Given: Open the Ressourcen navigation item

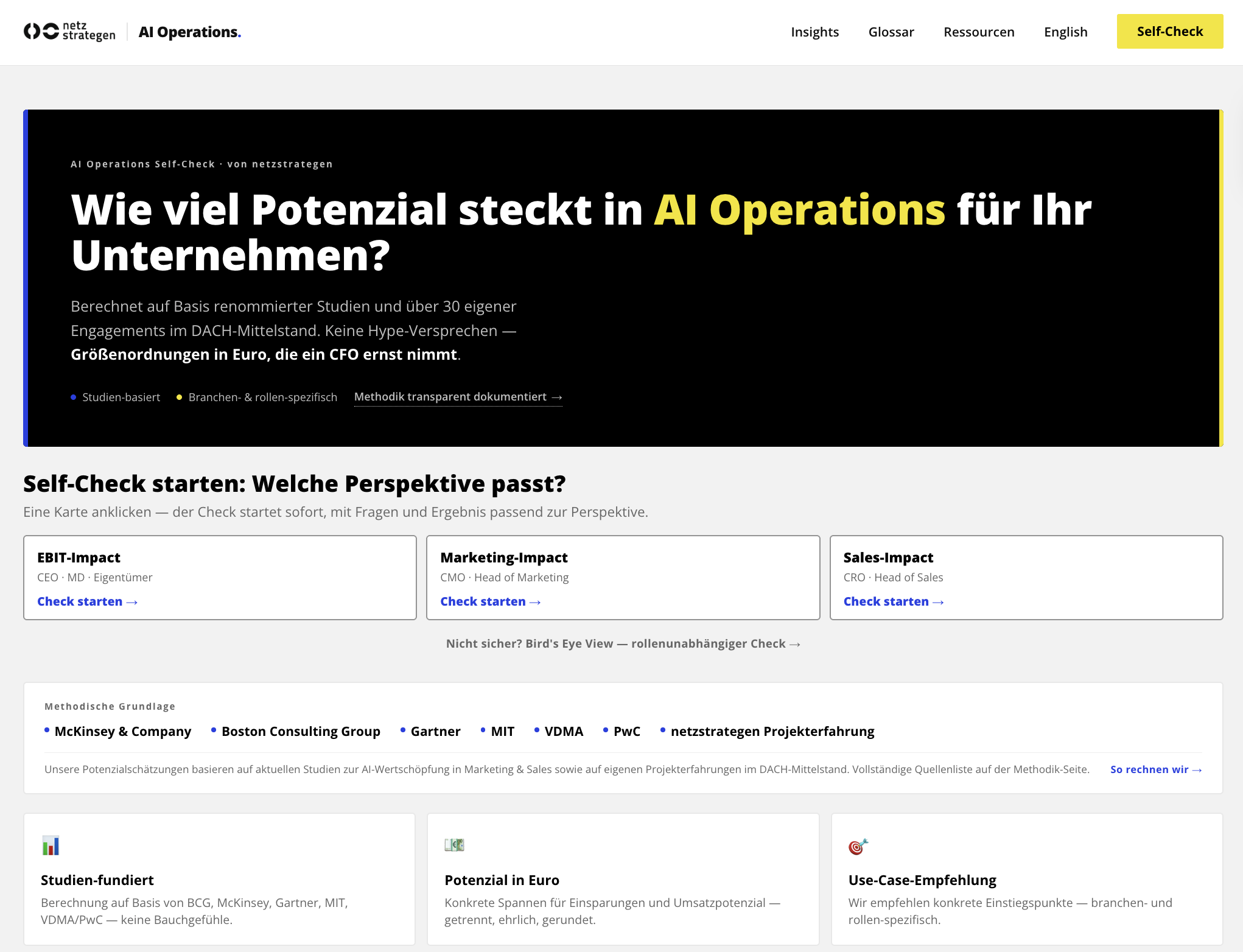Looking at the screenshot, I should point(979,32).
